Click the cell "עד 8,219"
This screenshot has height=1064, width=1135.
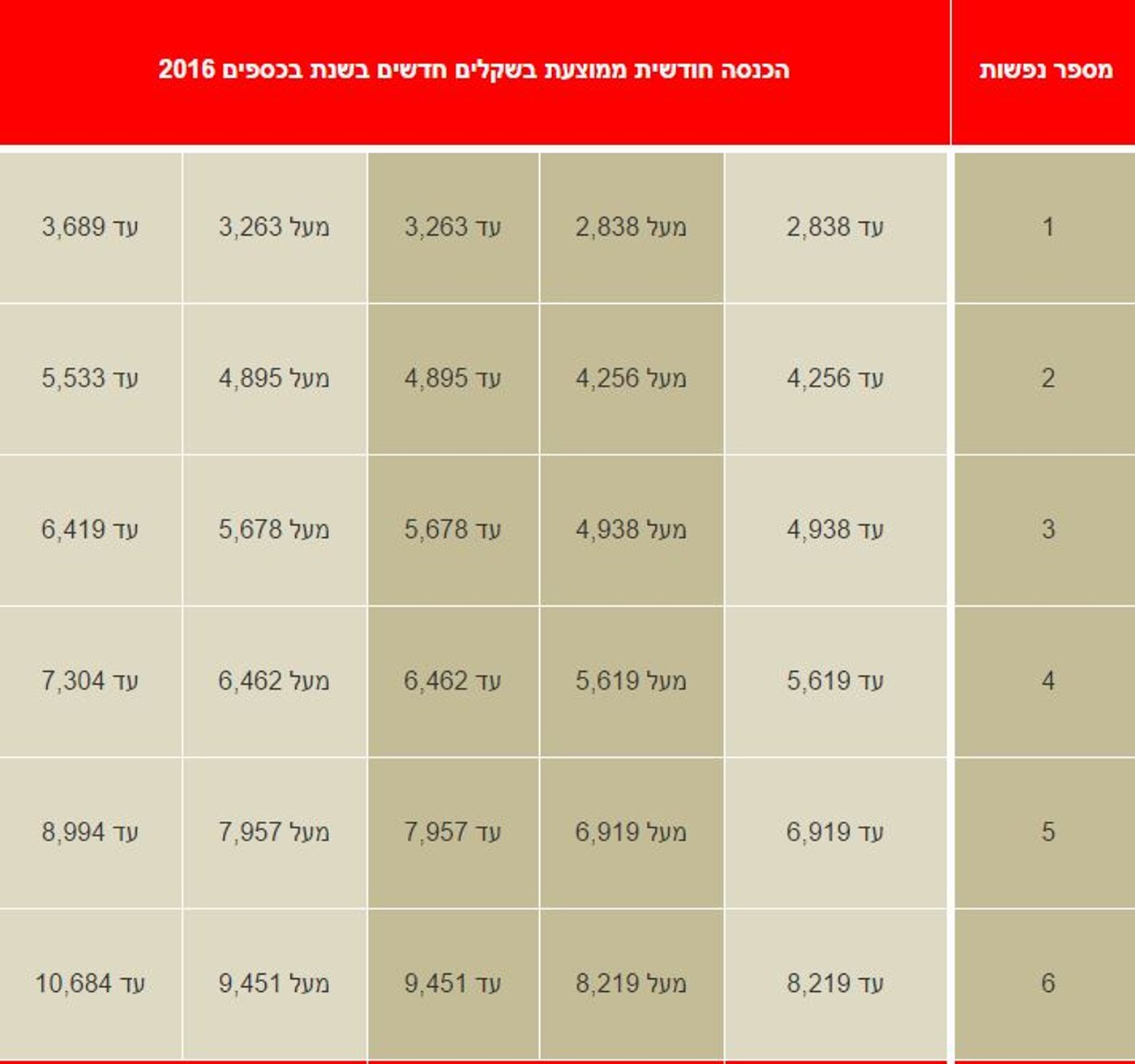pos(836,985)
